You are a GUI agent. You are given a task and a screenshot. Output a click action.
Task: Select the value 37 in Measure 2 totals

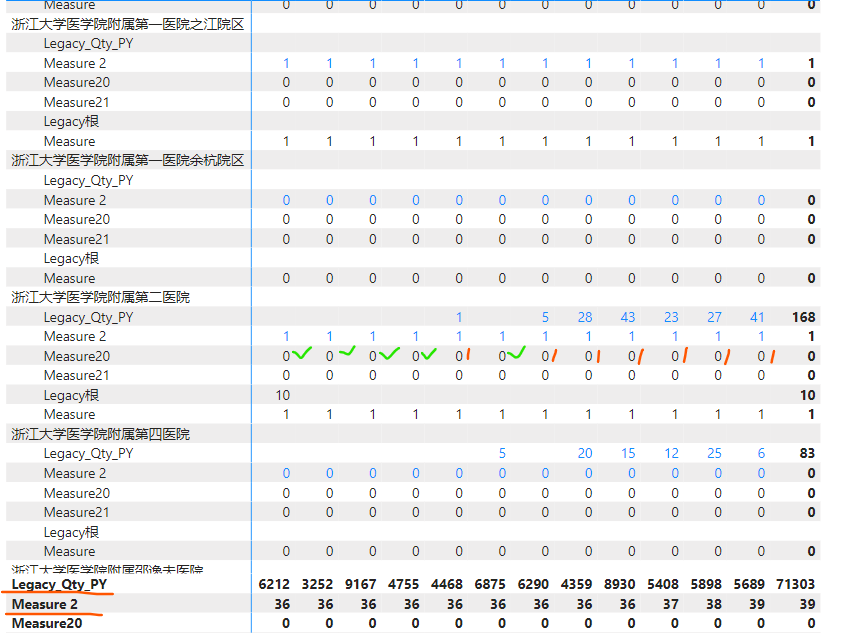(x=671, y=604)
